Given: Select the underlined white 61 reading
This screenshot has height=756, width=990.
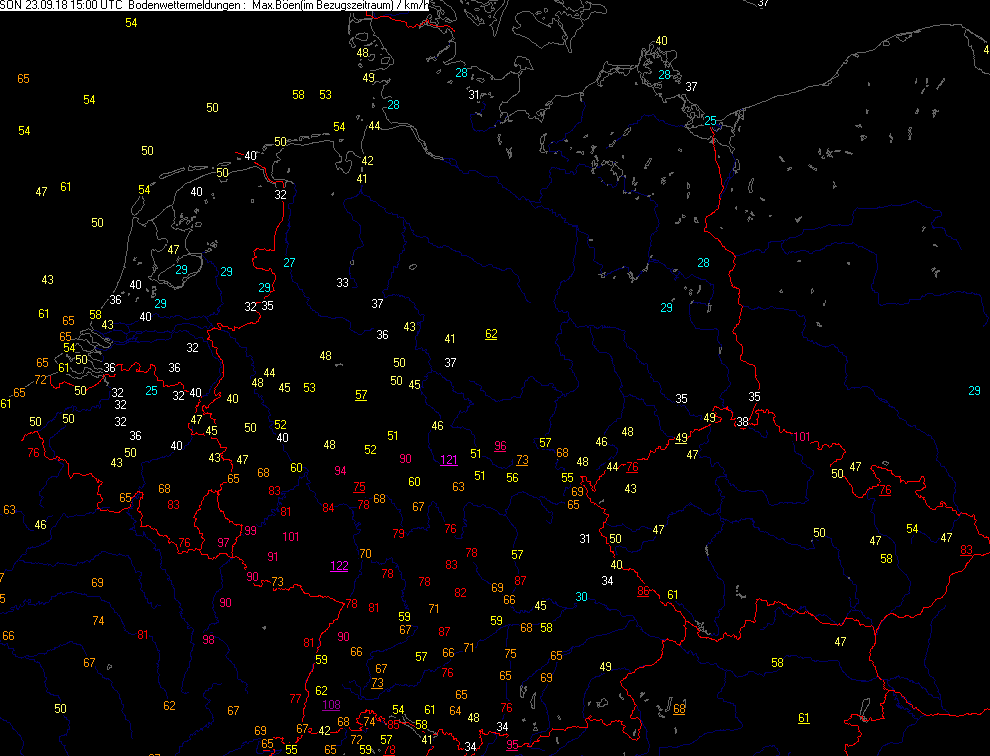Looking at the screenshot, I should 804,717.
